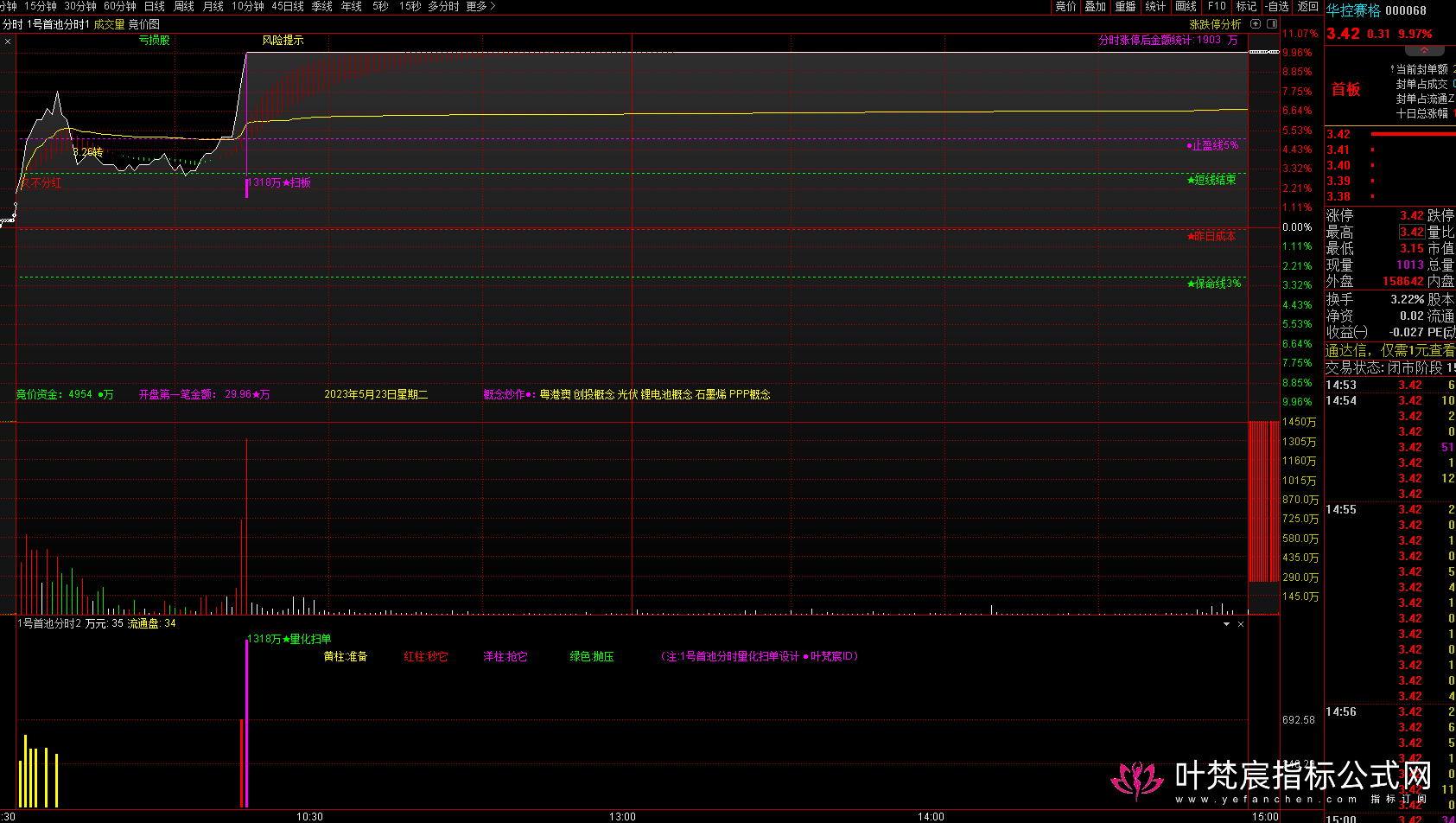Open the 涨跌停分析 link

[x=1216, y=24]
